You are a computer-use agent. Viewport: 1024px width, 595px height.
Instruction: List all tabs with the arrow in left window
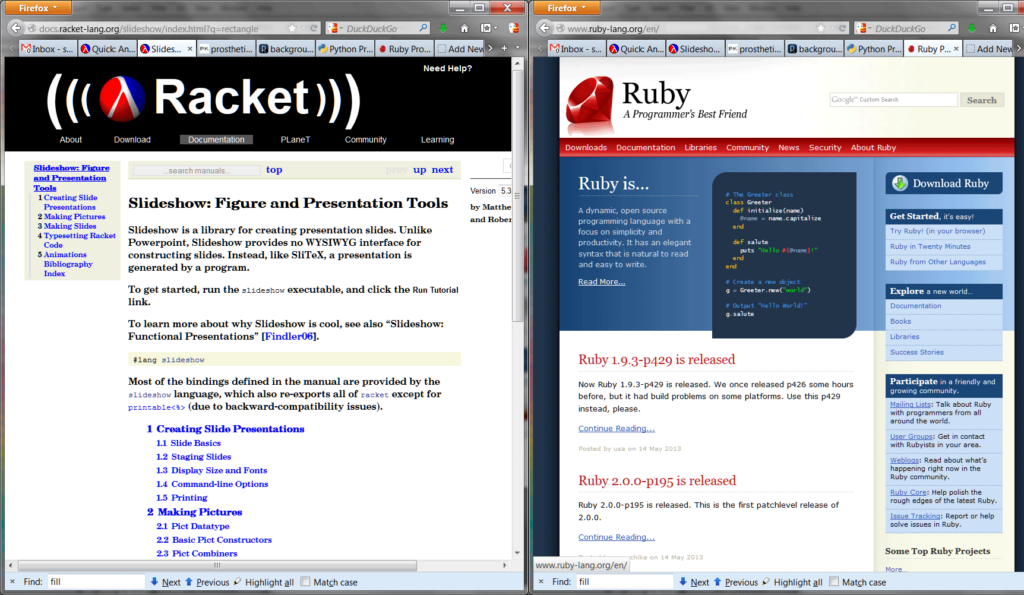[518, 48]
